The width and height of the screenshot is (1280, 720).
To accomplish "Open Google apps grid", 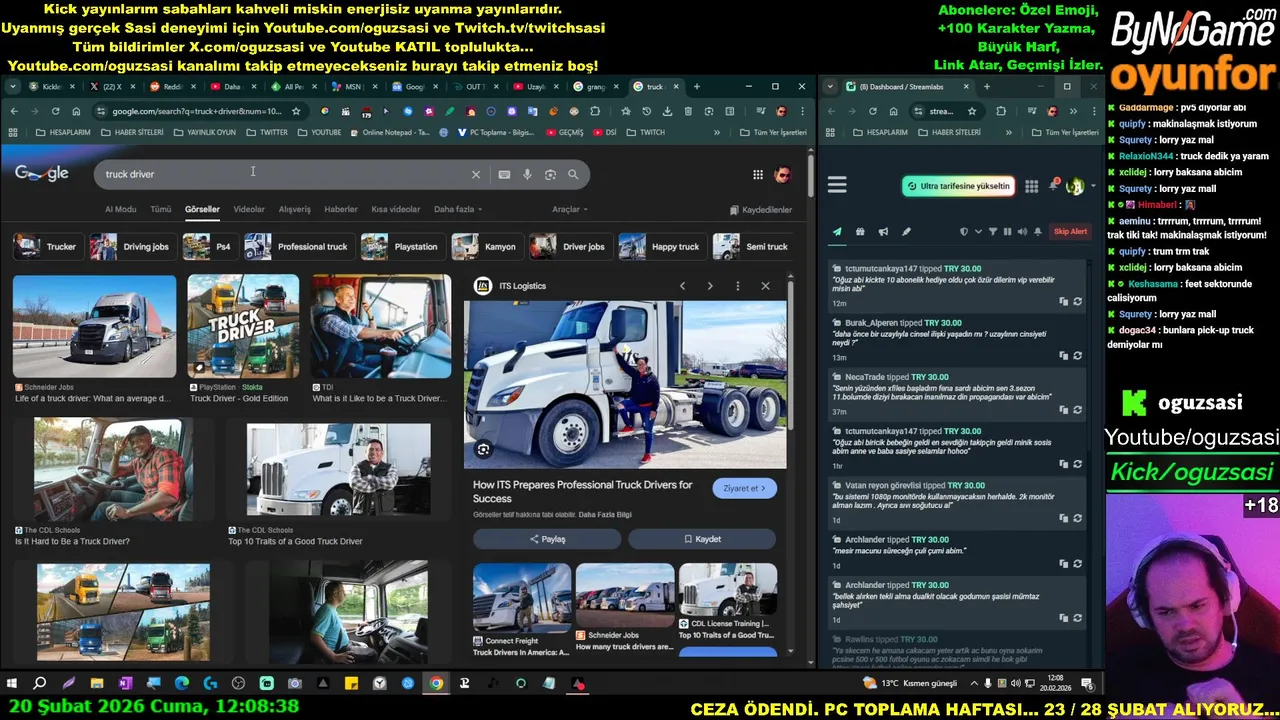I will coord(758,175).
